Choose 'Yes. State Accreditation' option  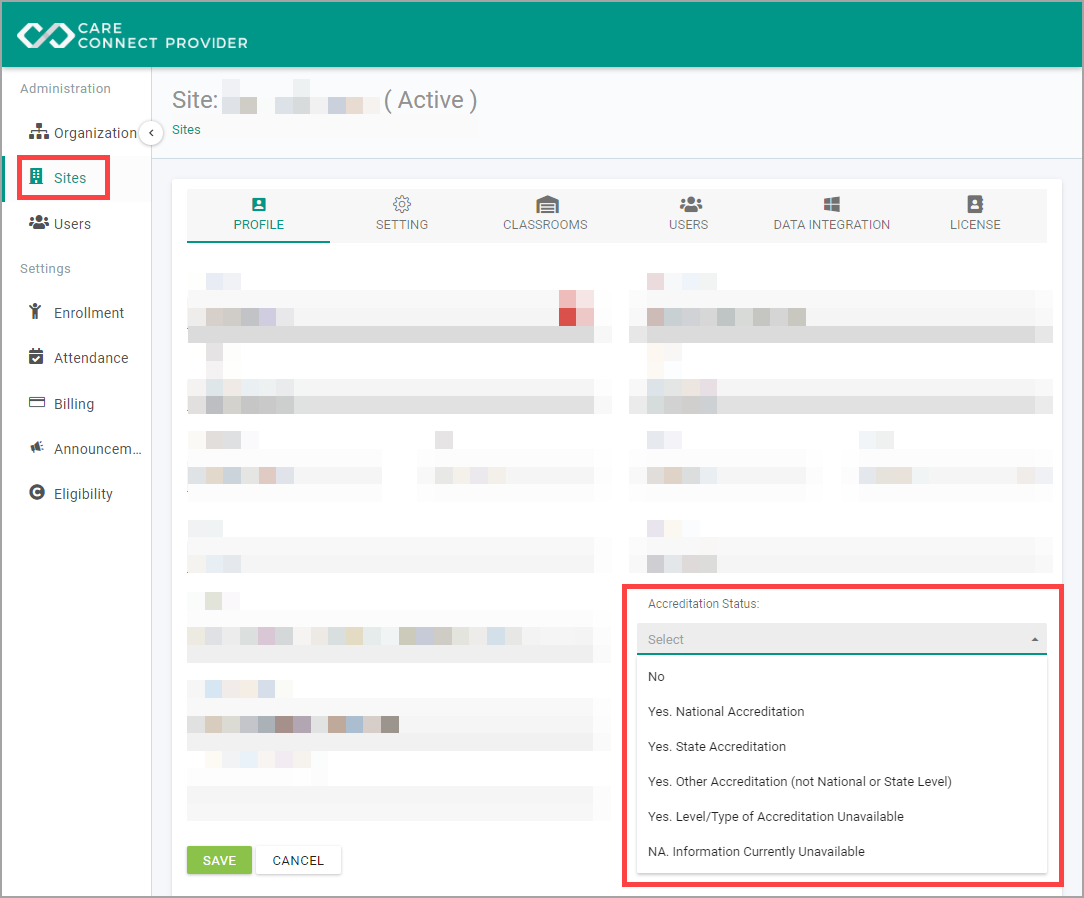pos(841,747)
